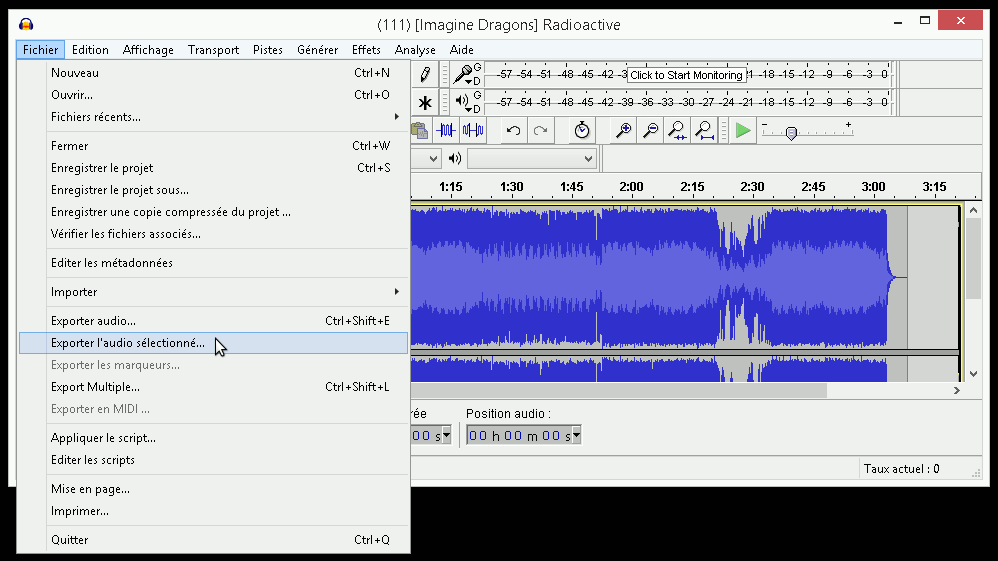Viewport: 998px width, 561px height.
Task: Select Enregistrer le projet
Action: [213, 168]
